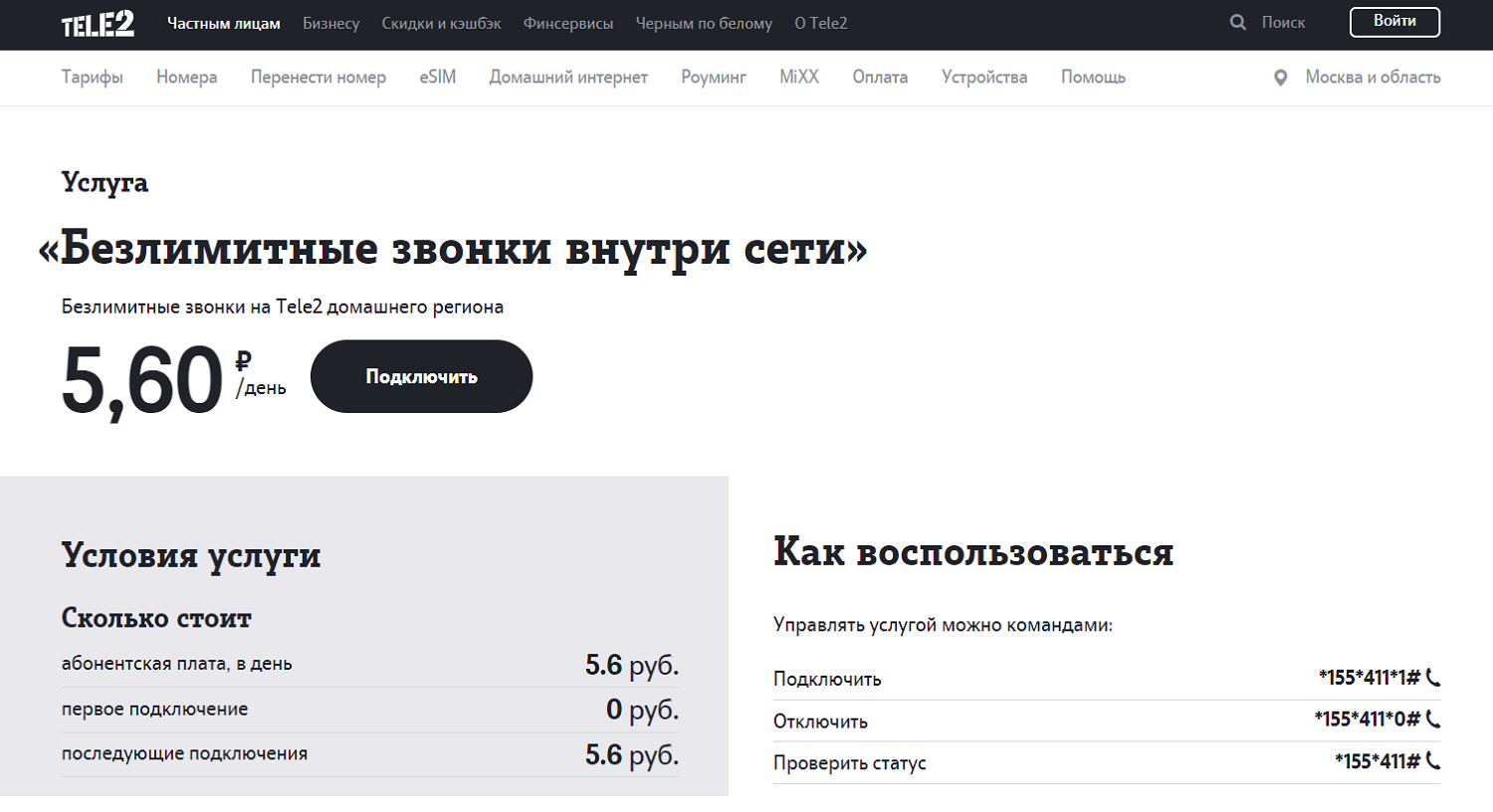Open Черным по белому page
The height and width of the screenshot is (812, 1493).
704,23
